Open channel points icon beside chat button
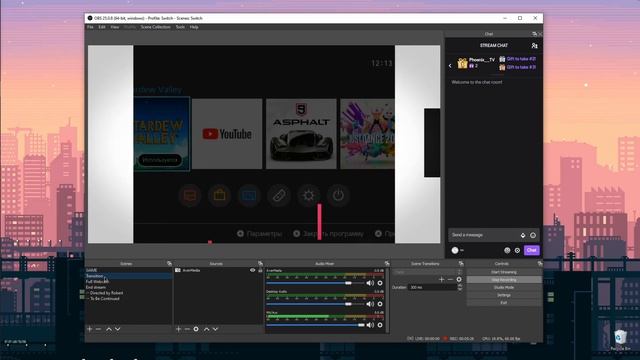Viewport: 640px width, 360px height. point(507,250)
